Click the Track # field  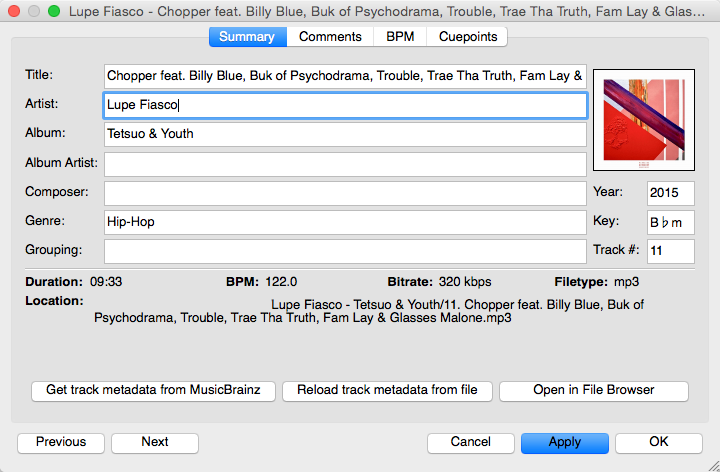click(670, 251)
